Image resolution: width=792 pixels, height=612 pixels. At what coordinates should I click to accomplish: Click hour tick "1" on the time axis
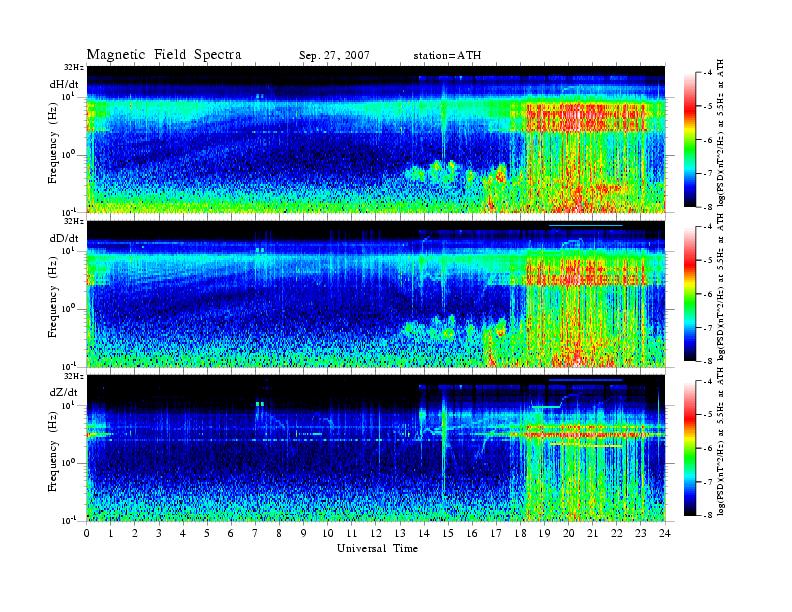click(111, 533)
